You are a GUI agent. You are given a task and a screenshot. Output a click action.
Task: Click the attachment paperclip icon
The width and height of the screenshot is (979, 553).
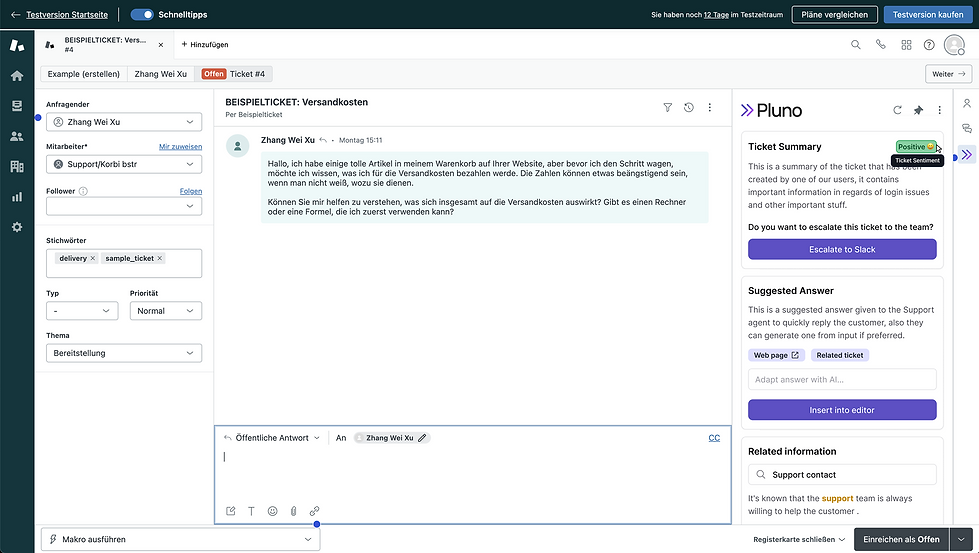pyautogui.click(x=293, y=511)
